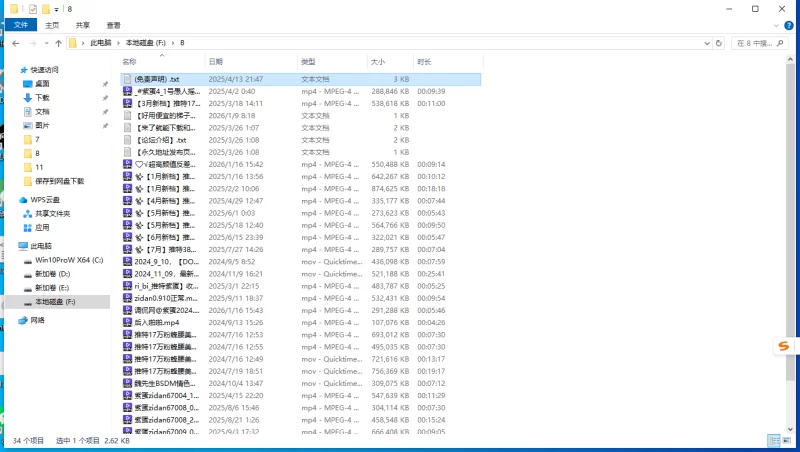800x452 pixels.
Task: Select the (免责声明).txt file
Action: point(301,79)
